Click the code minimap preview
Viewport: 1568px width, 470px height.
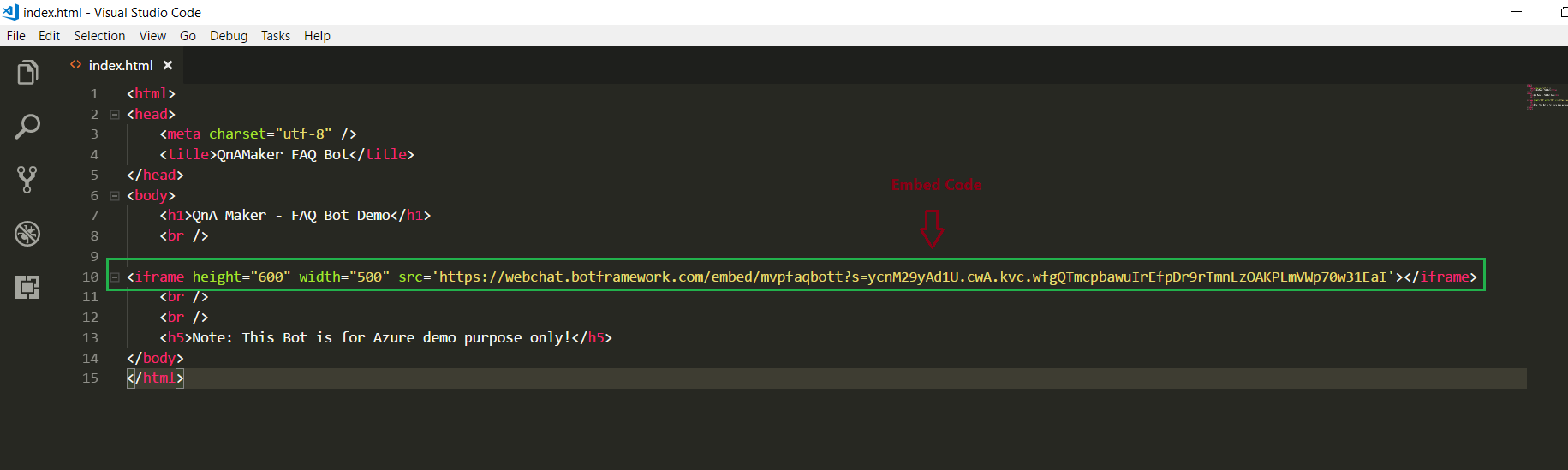[x=1547, y=96]
